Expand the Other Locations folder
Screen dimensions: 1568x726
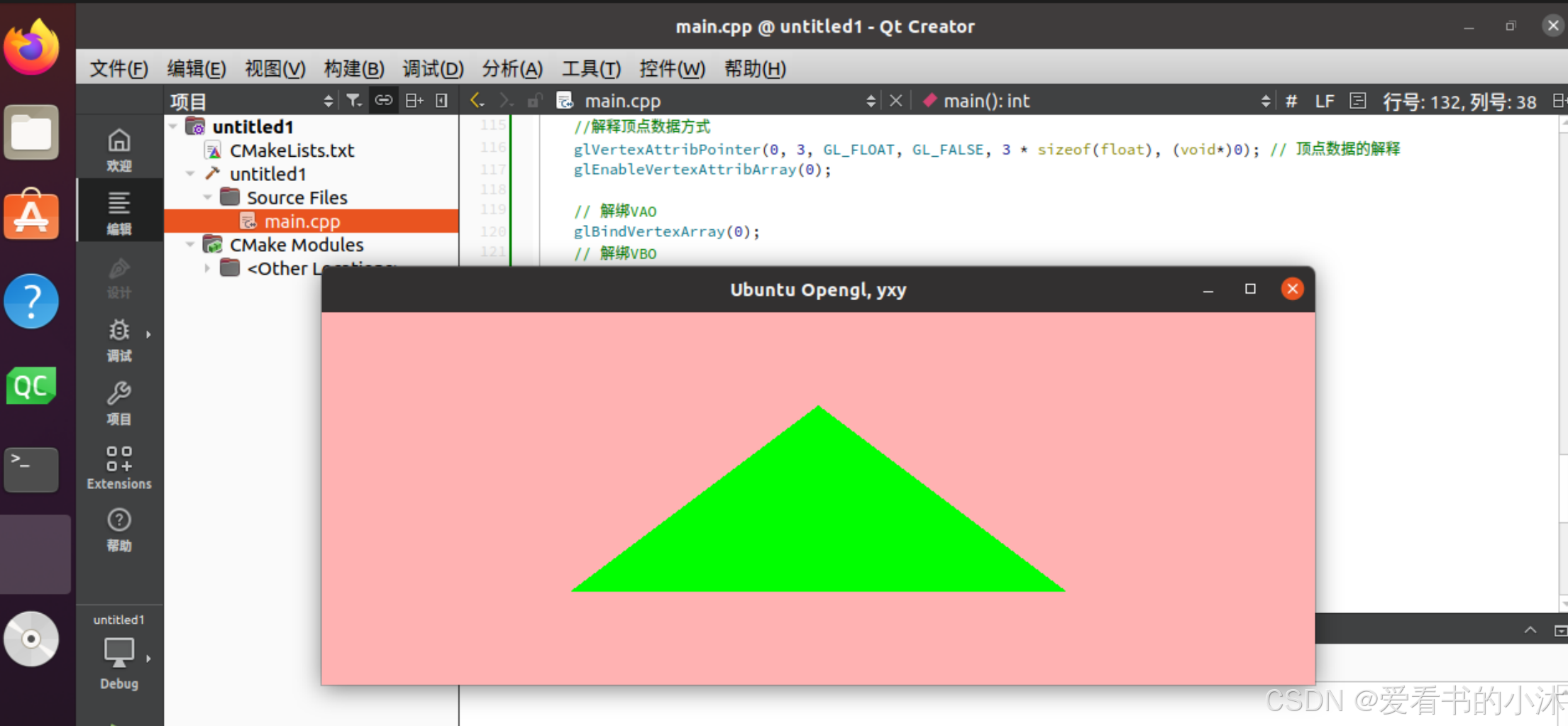[x=207, y=268]
